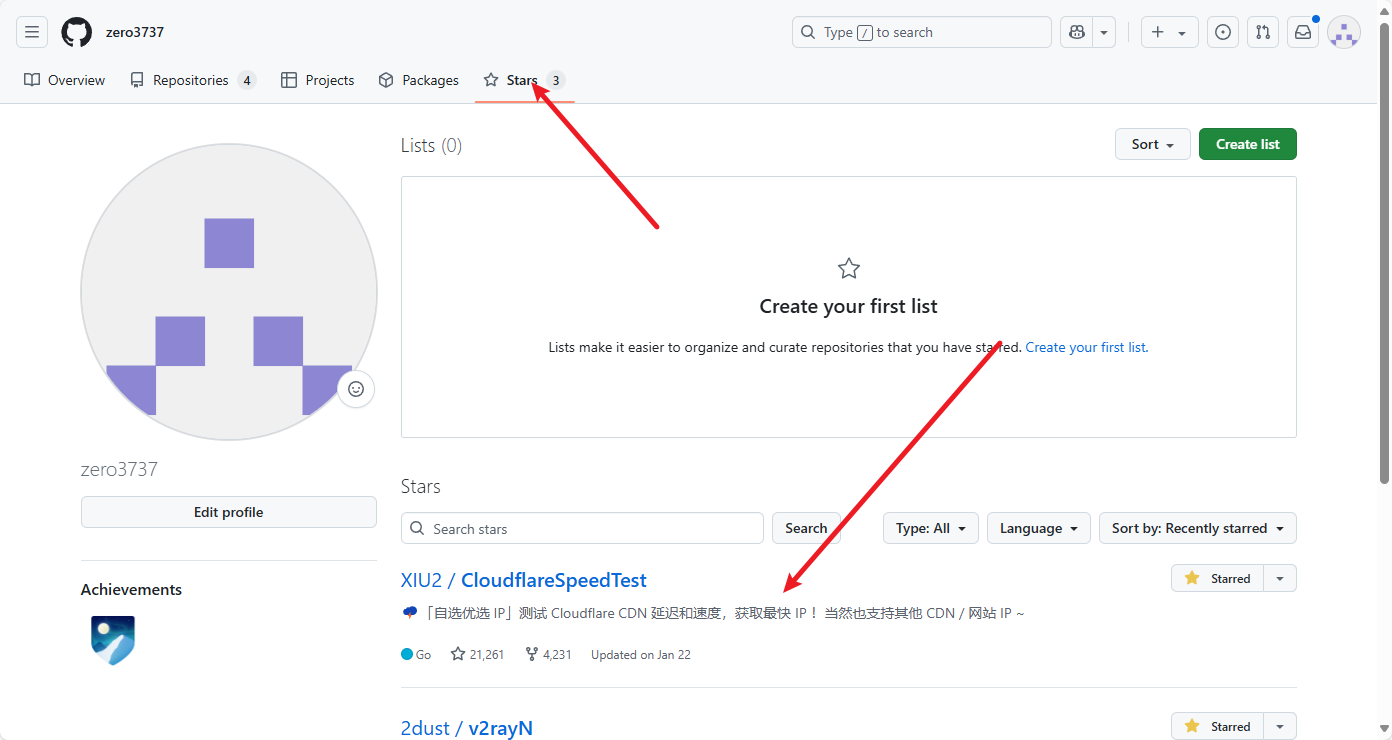Click the large profile avatar image
The width and height of the screenshot is (1392, 740).
tap(229, 292)
